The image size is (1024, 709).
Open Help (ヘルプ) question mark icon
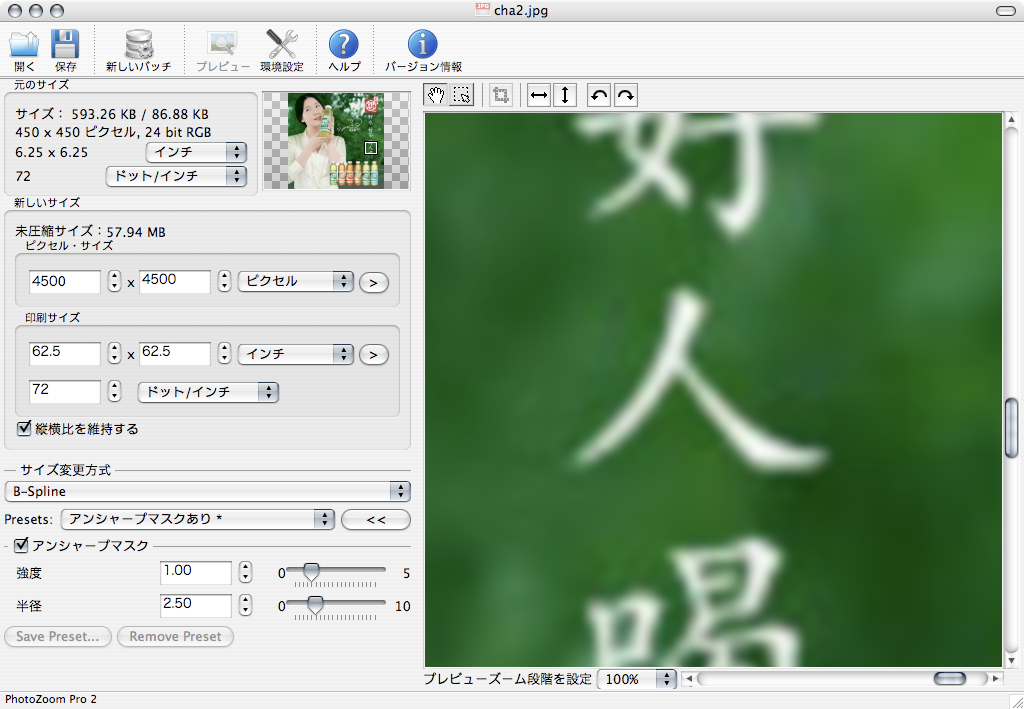(x=344, y=44)
